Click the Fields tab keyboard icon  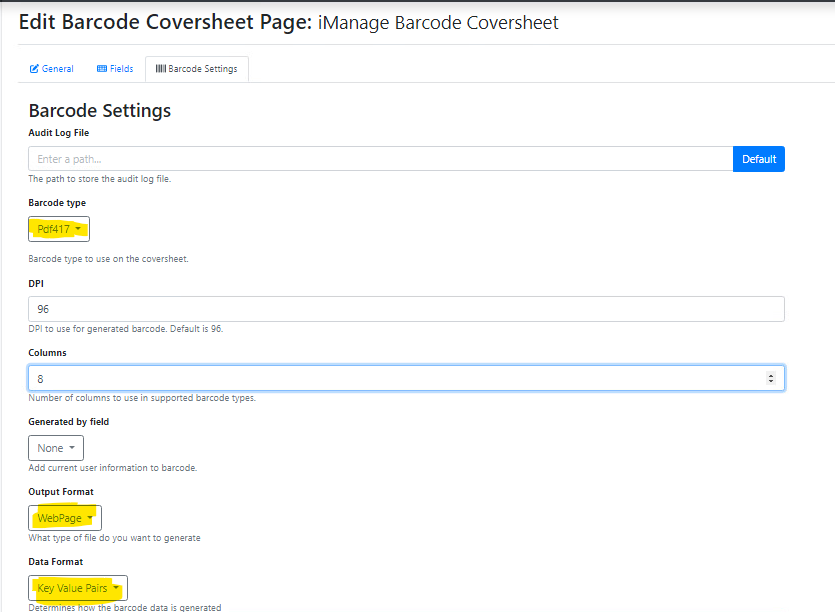(x=102, y=69)
